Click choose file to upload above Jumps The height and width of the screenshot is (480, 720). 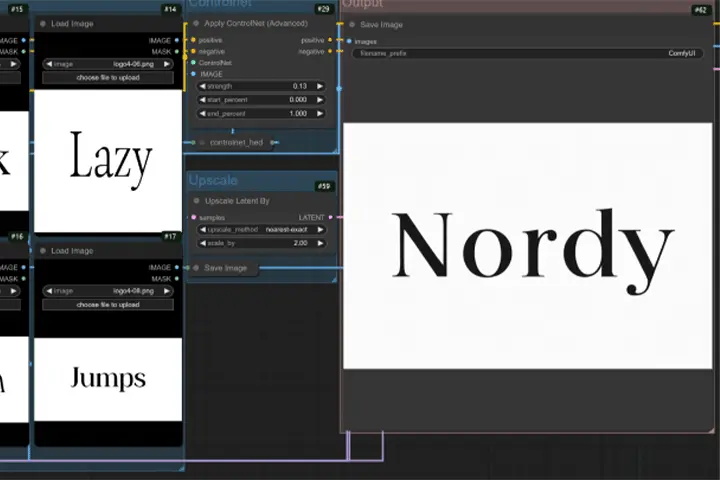[x=108, y=305]
